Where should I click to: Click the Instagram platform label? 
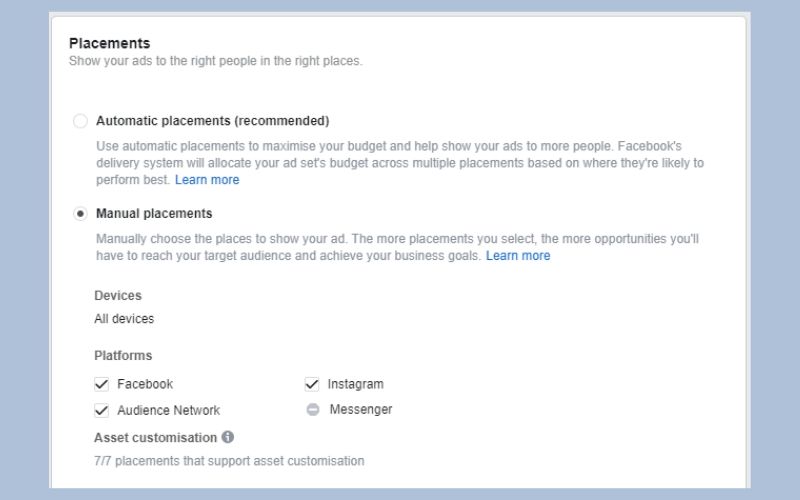356,384
